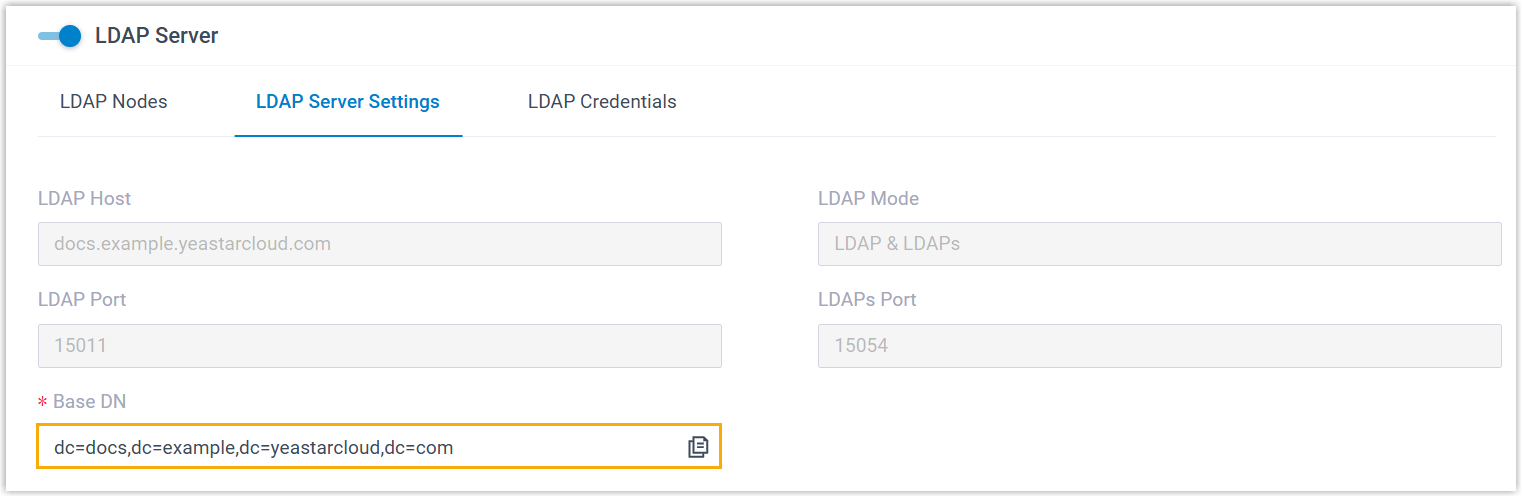Viewport: 1522px width, 497px height.
Task: Click the LDAP Port label
Action: [82, 300]
